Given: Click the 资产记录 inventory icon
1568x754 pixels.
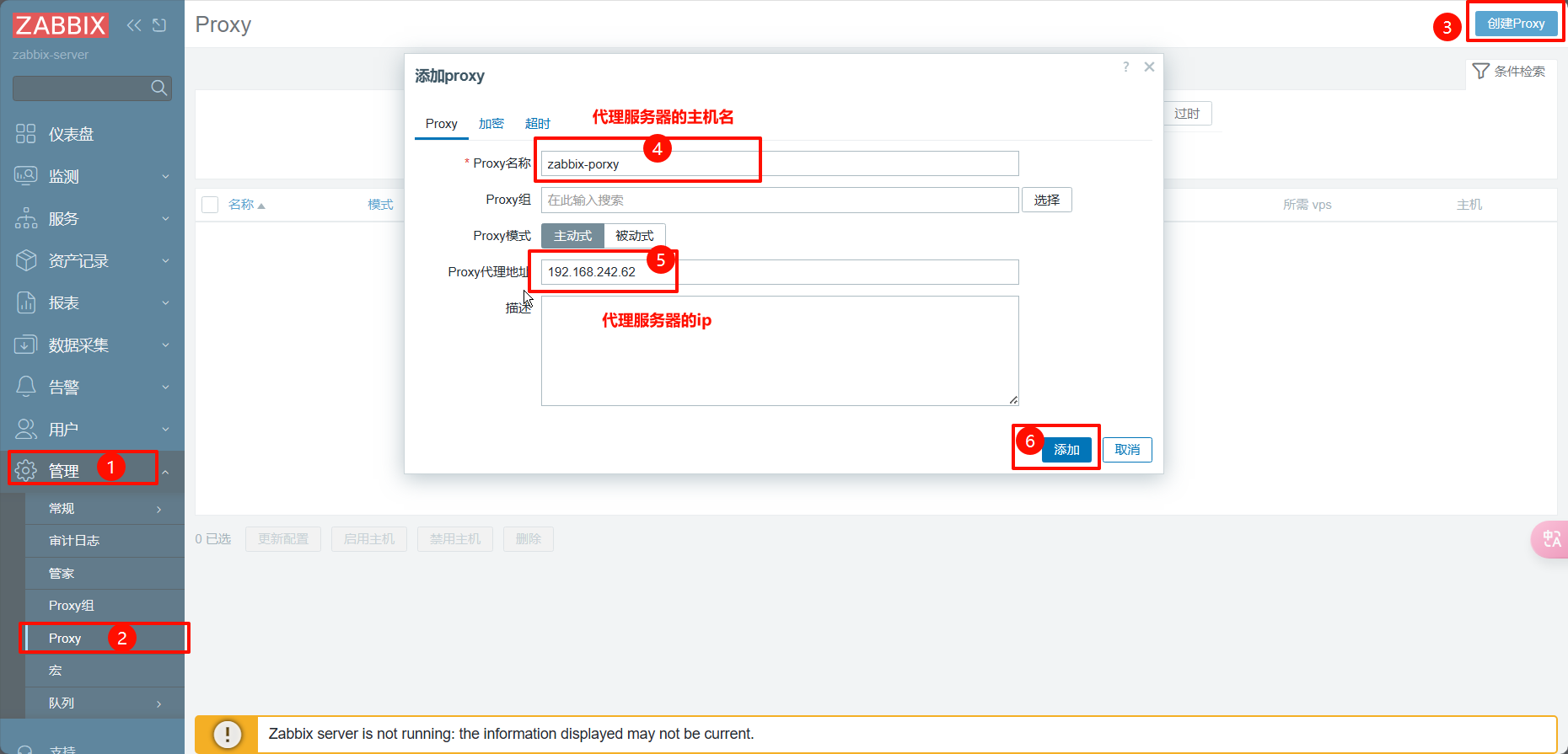Looking at the screenshot, I should tap(26, 260).
